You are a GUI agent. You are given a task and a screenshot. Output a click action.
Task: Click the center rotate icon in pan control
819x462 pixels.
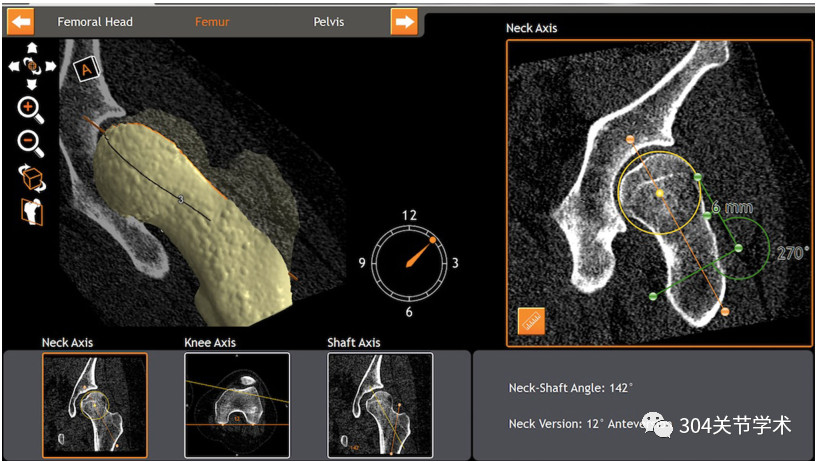[x=32, y=66]
